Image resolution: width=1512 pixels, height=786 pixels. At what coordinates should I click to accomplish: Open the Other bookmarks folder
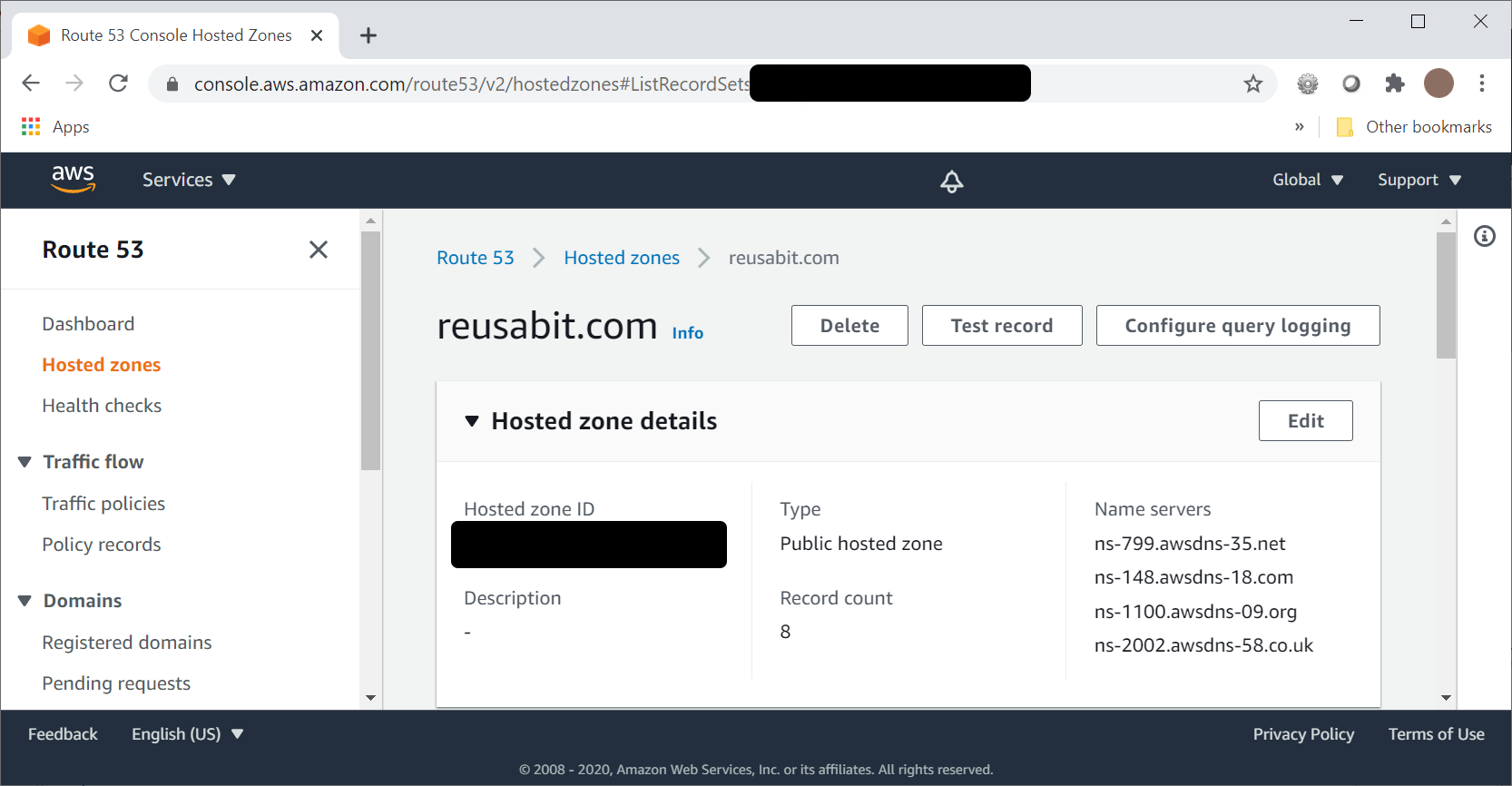pos(1414,127)
